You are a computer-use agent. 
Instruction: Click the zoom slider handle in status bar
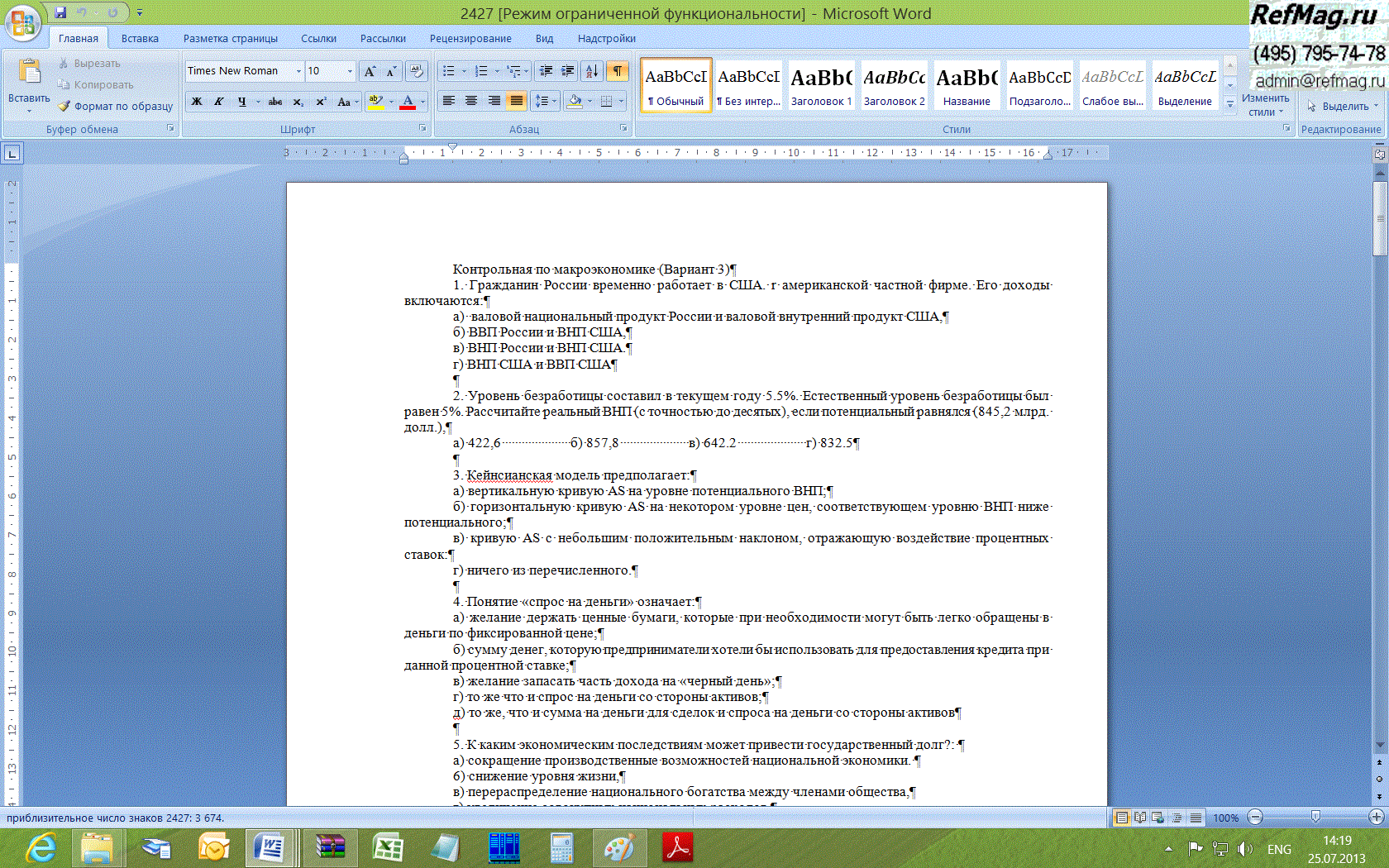point(1315,818)
